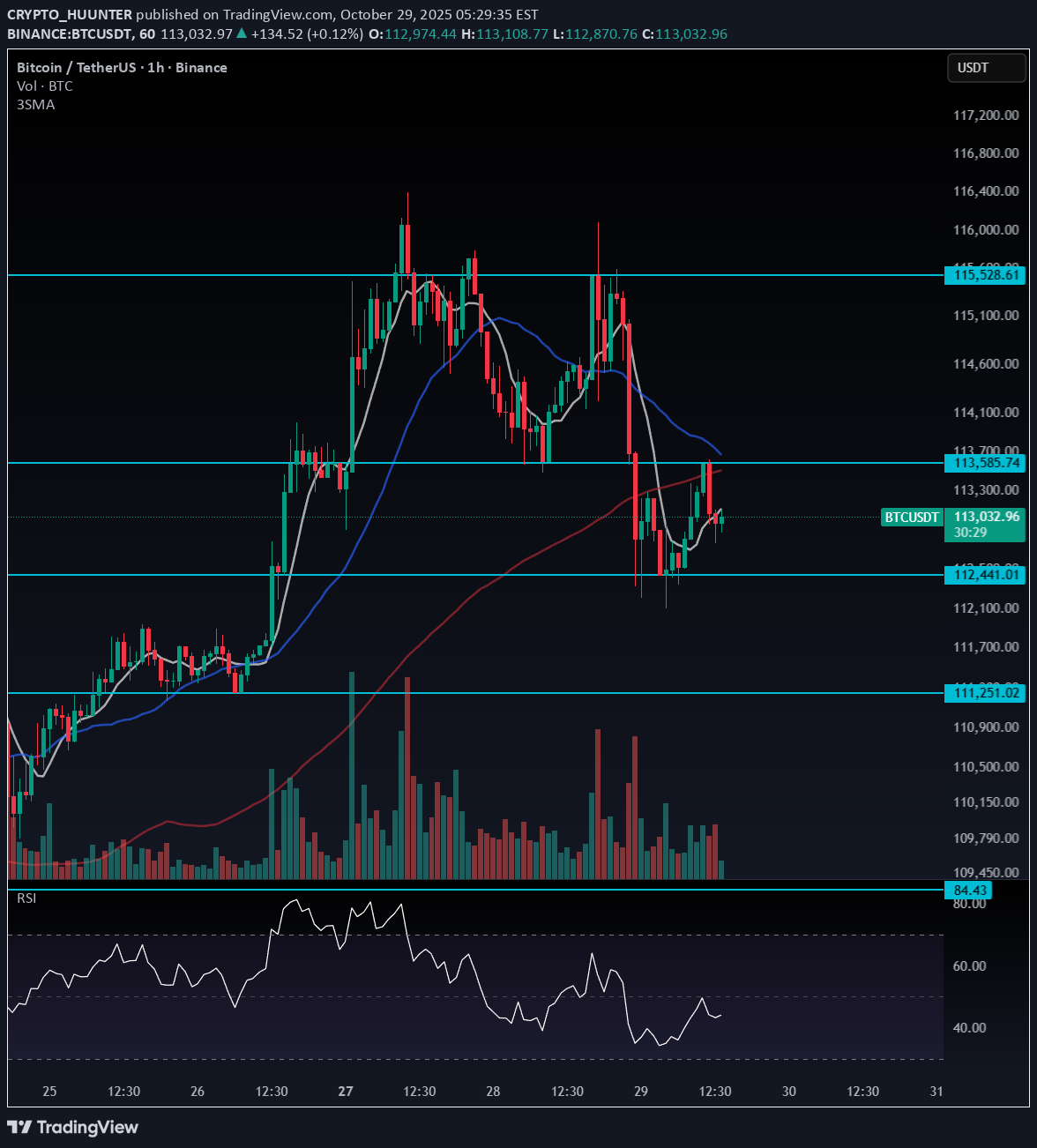Screen dimensions: 1037x1148
Task: Click the 30:29 bar countdown timer
Action: (x=968, y=533)
